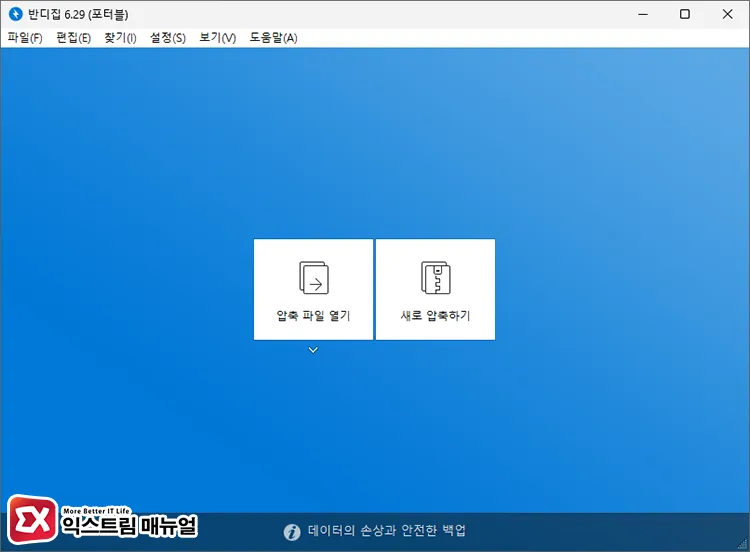The height and width of the screenshot is (552, 750).
Task: Click the 압축 파일 열기 tile
Action: [313, 289]
